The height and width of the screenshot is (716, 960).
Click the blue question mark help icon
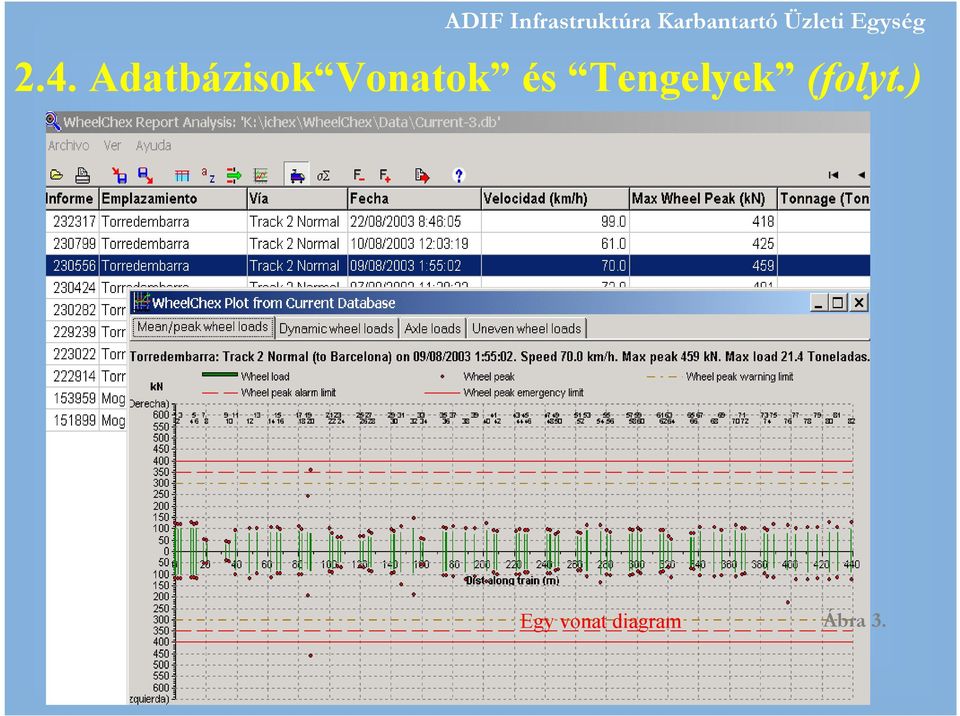click(x=459, y=176)
